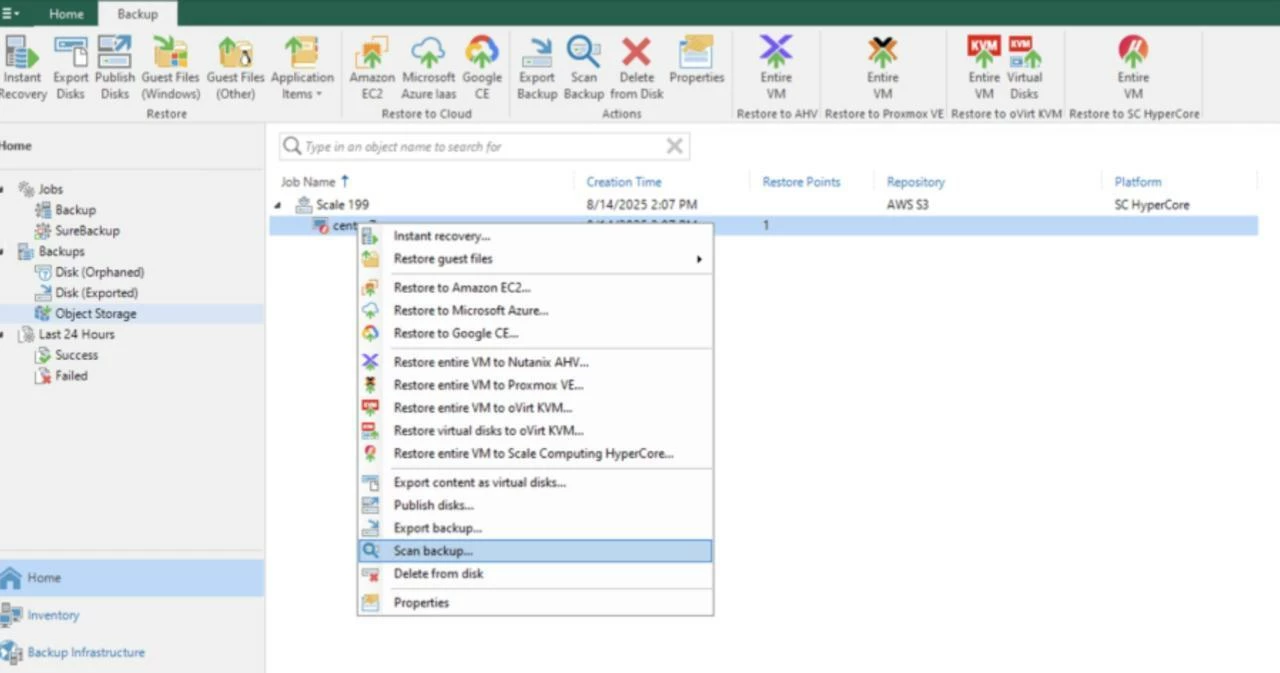This screenshot has width=1280, height=673.
Task: Collapse the Scale 199 job row
Action: click(x=278, y=205)
